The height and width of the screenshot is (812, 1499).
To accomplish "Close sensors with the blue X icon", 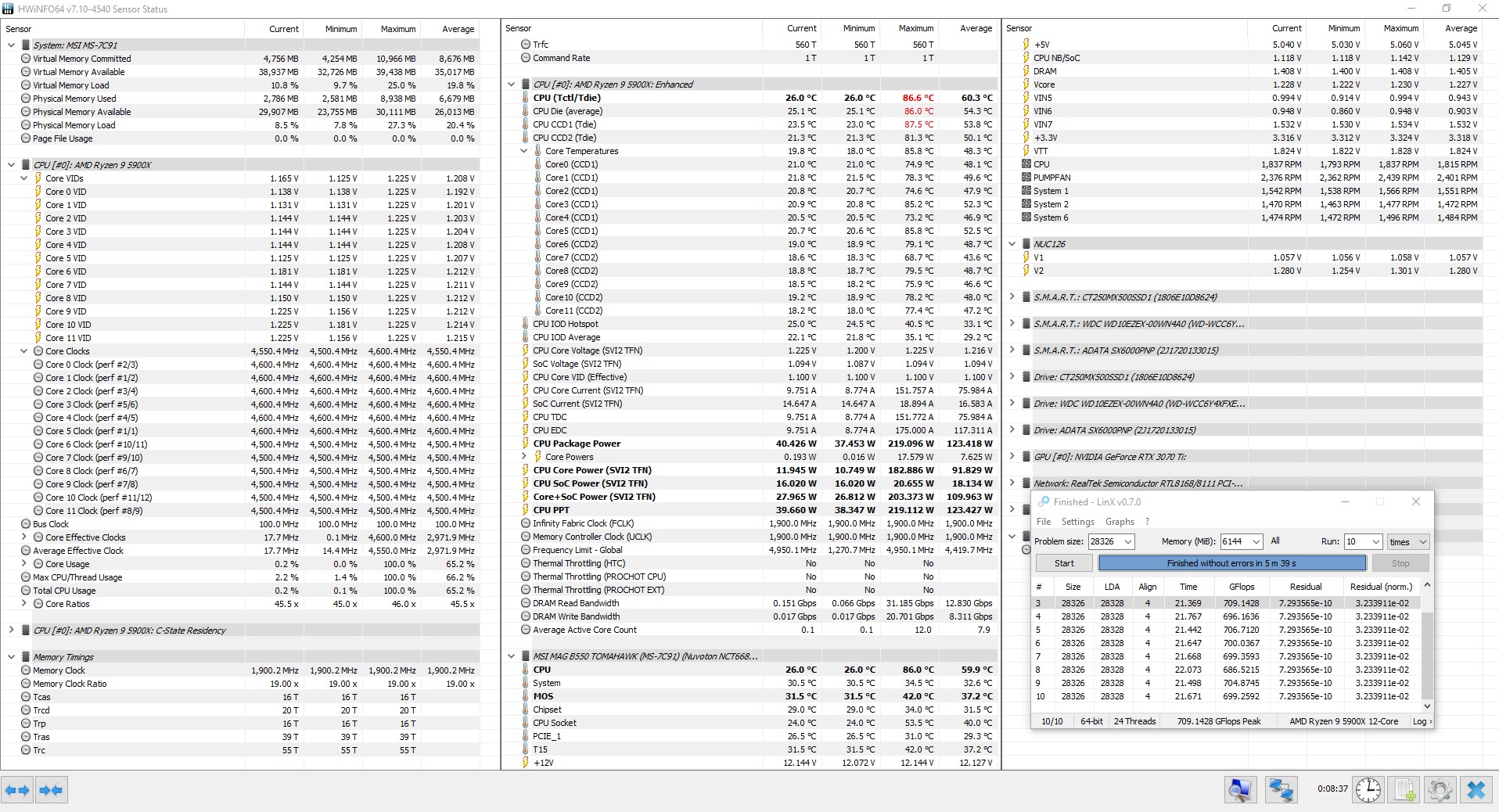I will point(1476,790).
